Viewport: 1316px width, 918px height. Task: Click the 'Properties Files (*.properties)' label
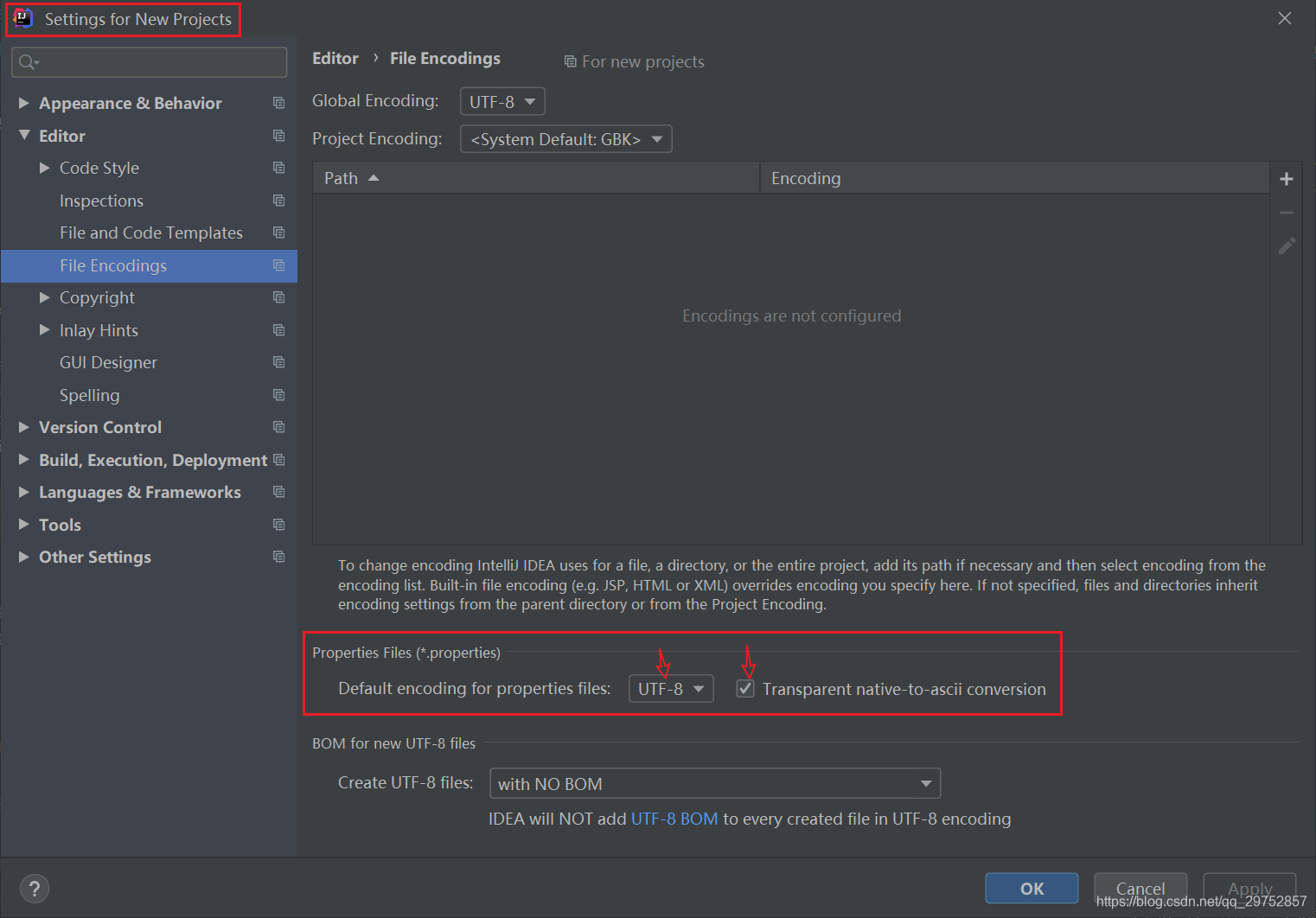(x=406, y=653)
